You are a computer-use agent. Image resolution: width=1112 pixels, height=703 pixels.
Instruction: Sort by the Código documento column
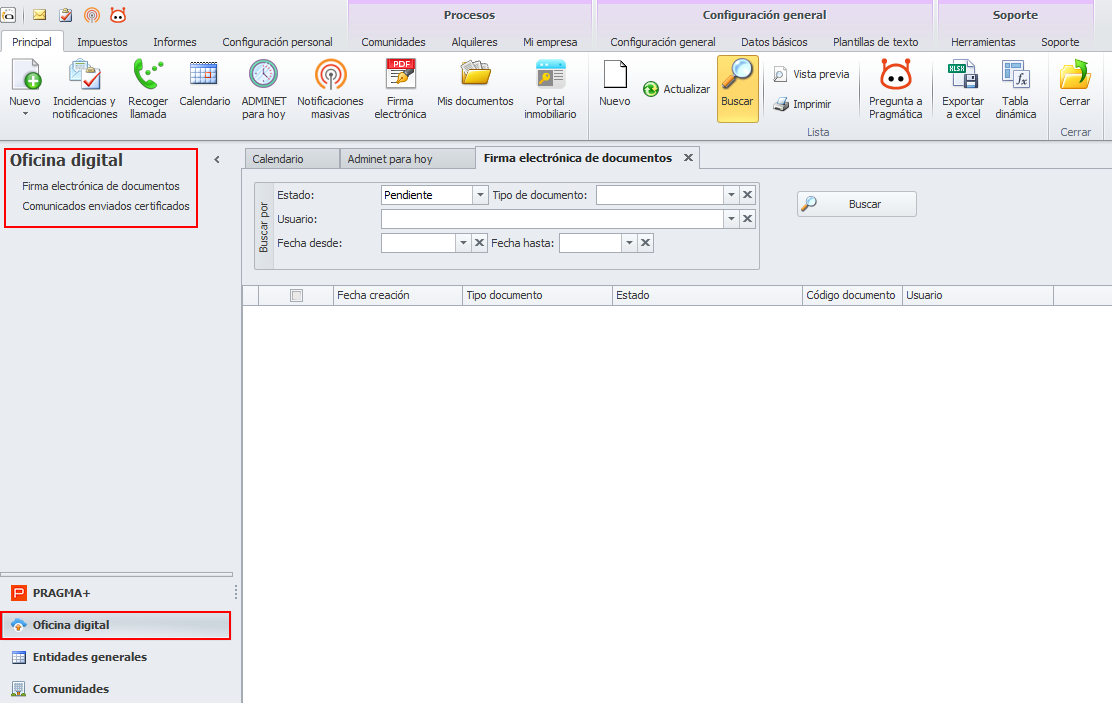[852, 296]
